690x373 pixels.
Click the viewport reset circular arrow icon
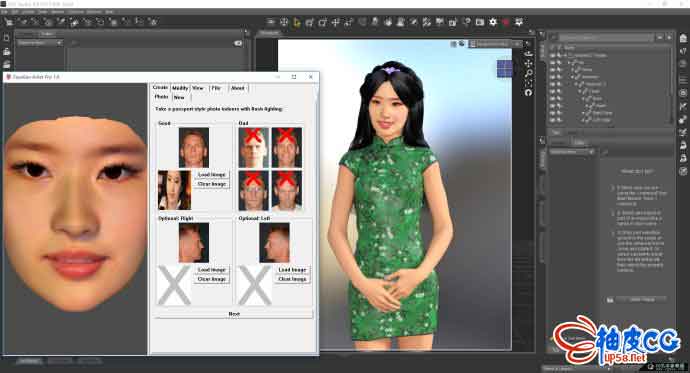(529, 92)
